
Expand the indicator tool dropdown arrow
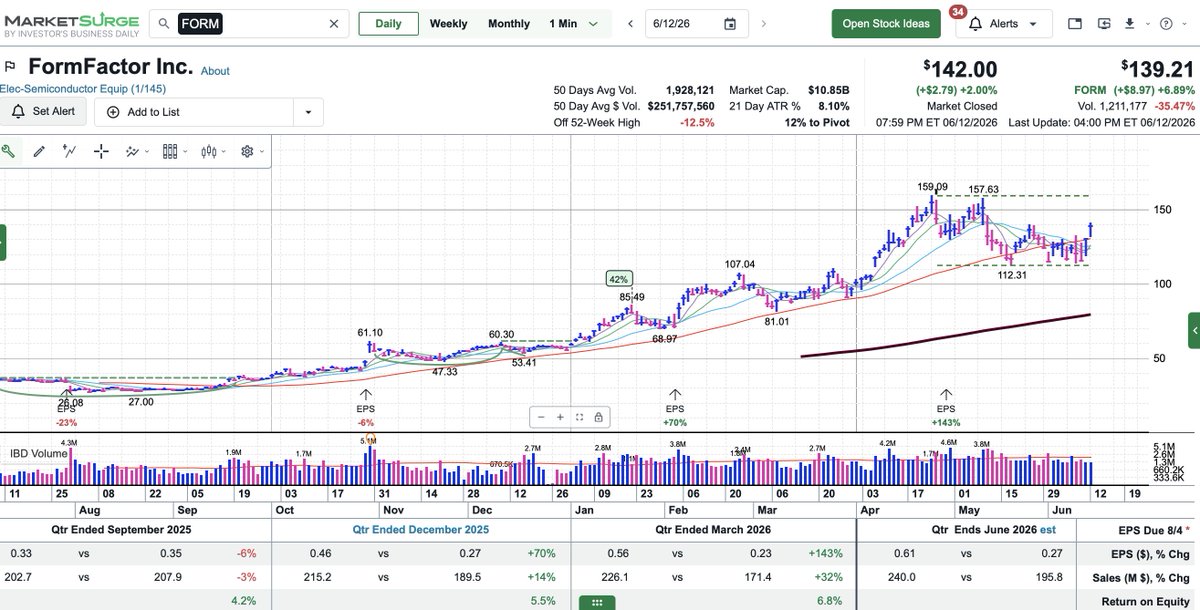[x=147, y=153]
